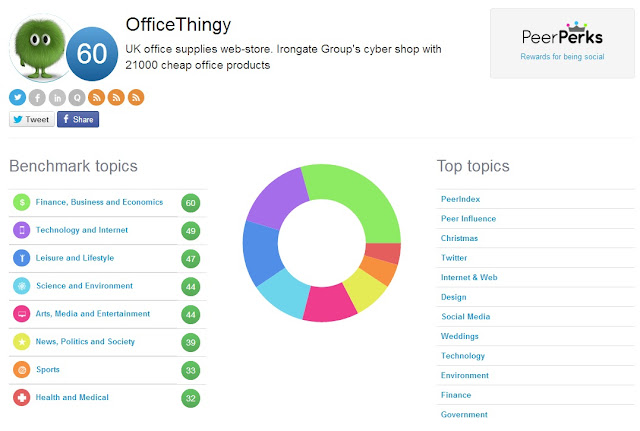This screenshot has height=431, width=640.
Task: Open Arts, Media and Entertainment link
Action: click(x=93, y=313)
